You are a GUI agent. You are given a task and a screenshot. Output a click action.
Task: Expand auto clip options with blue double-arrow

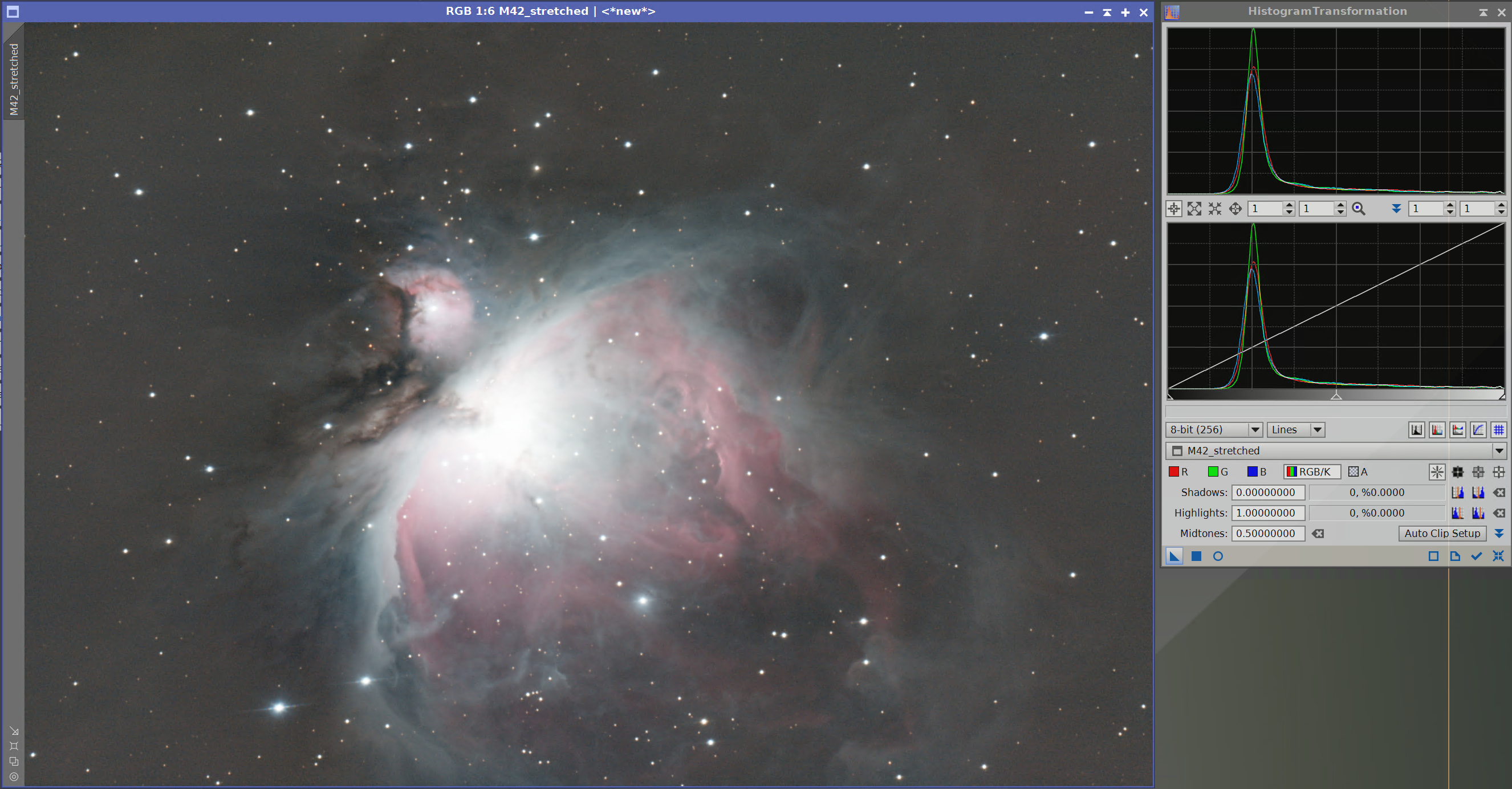tap(1498, 534)
